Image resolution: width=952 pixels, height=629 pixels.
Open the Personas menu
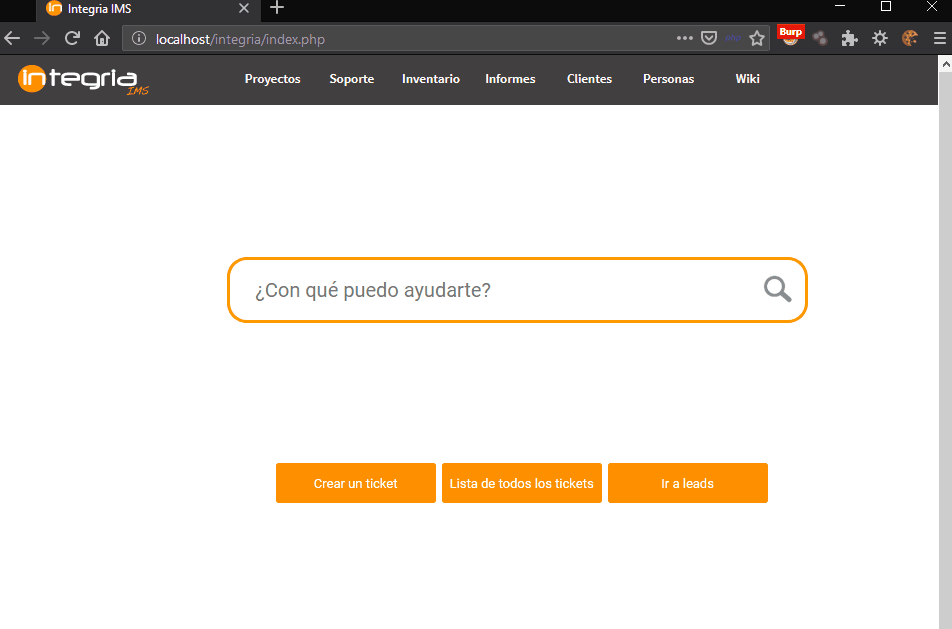pos(668,79)
